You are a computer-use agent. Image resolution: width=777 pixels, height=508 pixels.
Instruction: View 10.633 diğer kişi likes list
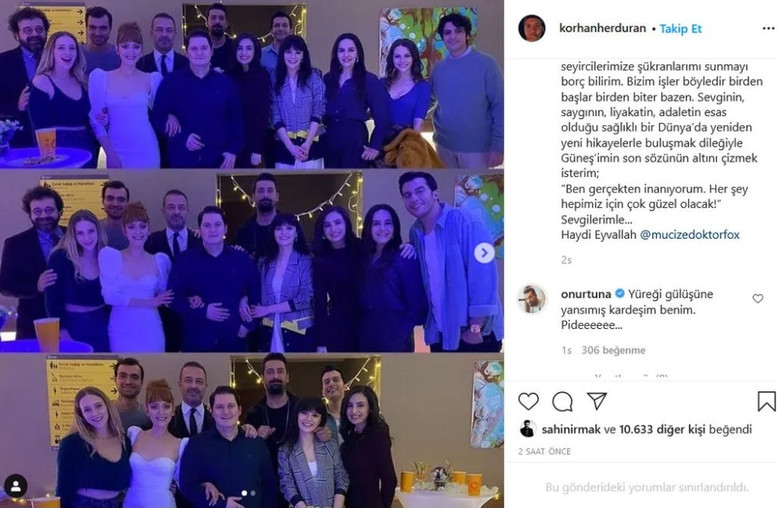point(662,429)
